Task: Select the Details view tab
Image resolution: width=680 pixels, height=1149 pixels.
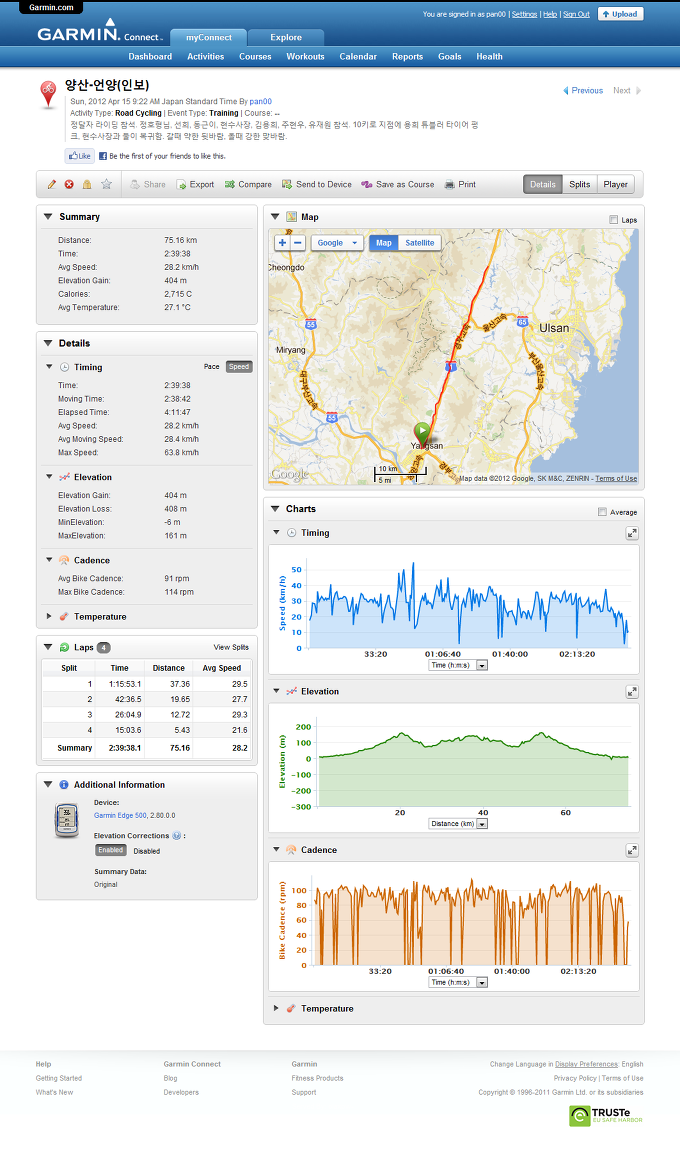Action: click(543, 184)
